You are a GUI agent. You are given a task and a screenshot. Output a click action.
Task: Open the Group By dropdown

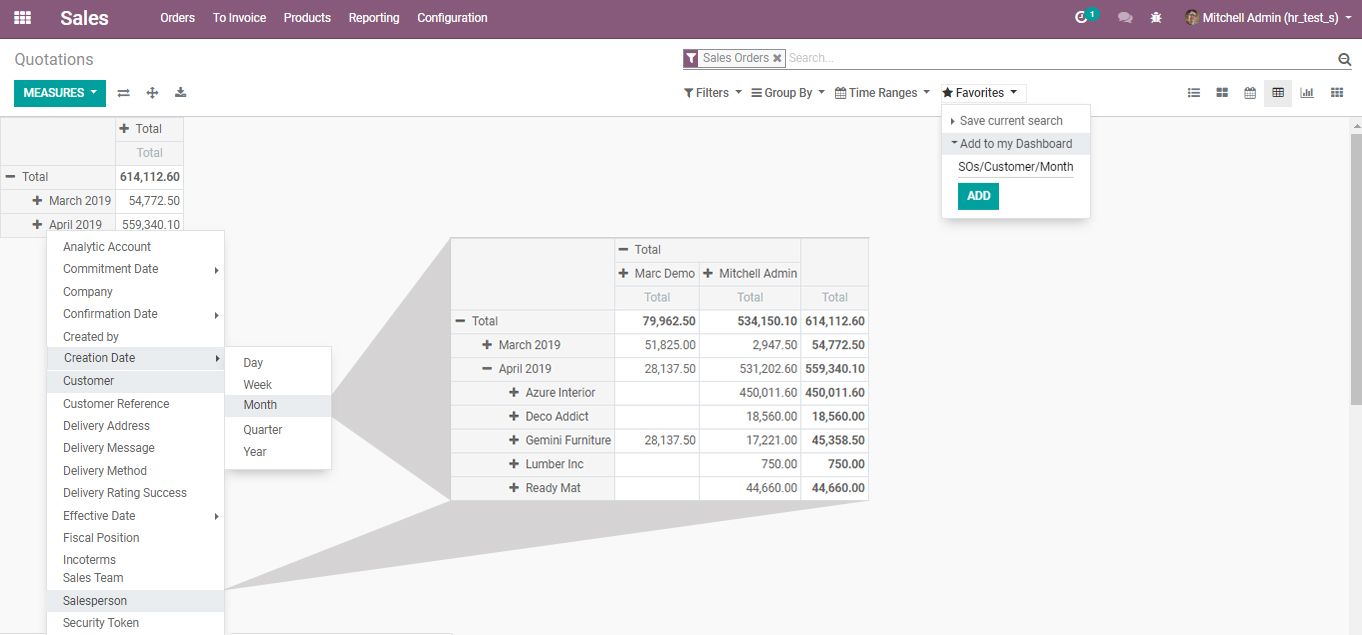(788, 93)
